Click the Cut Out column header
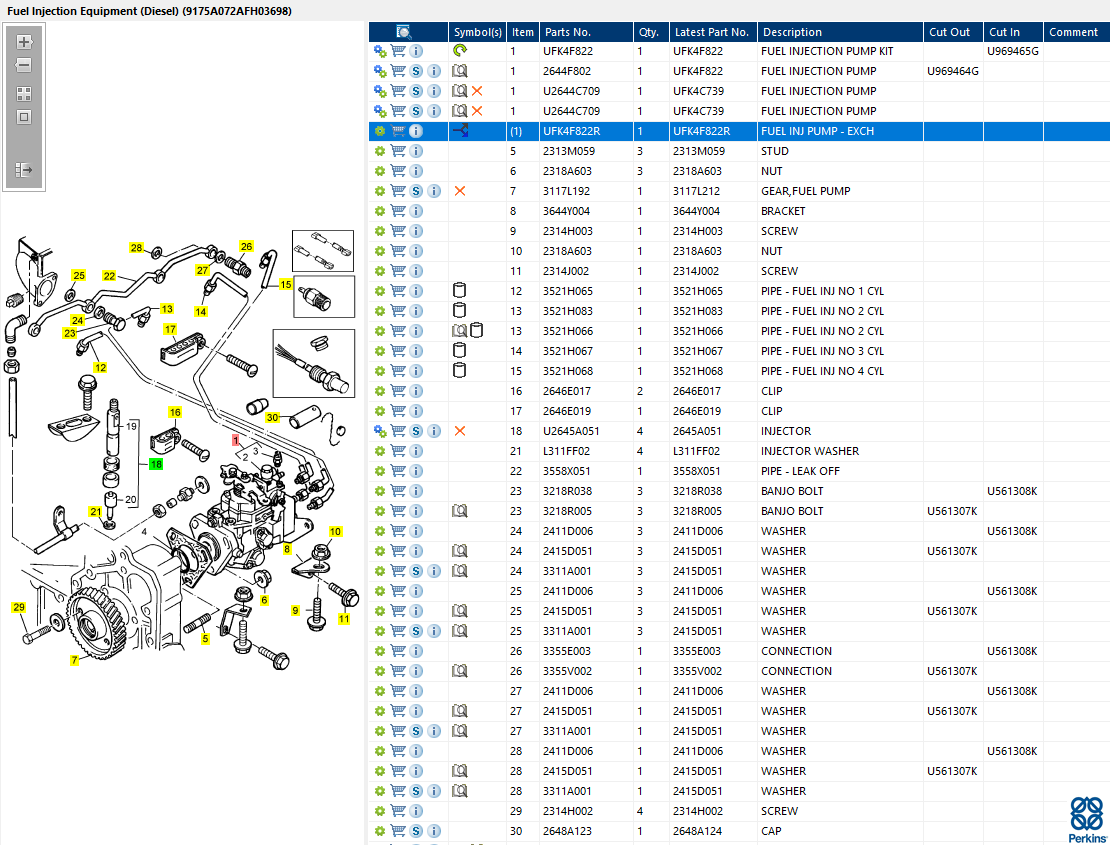 click(x=953, y=32)
